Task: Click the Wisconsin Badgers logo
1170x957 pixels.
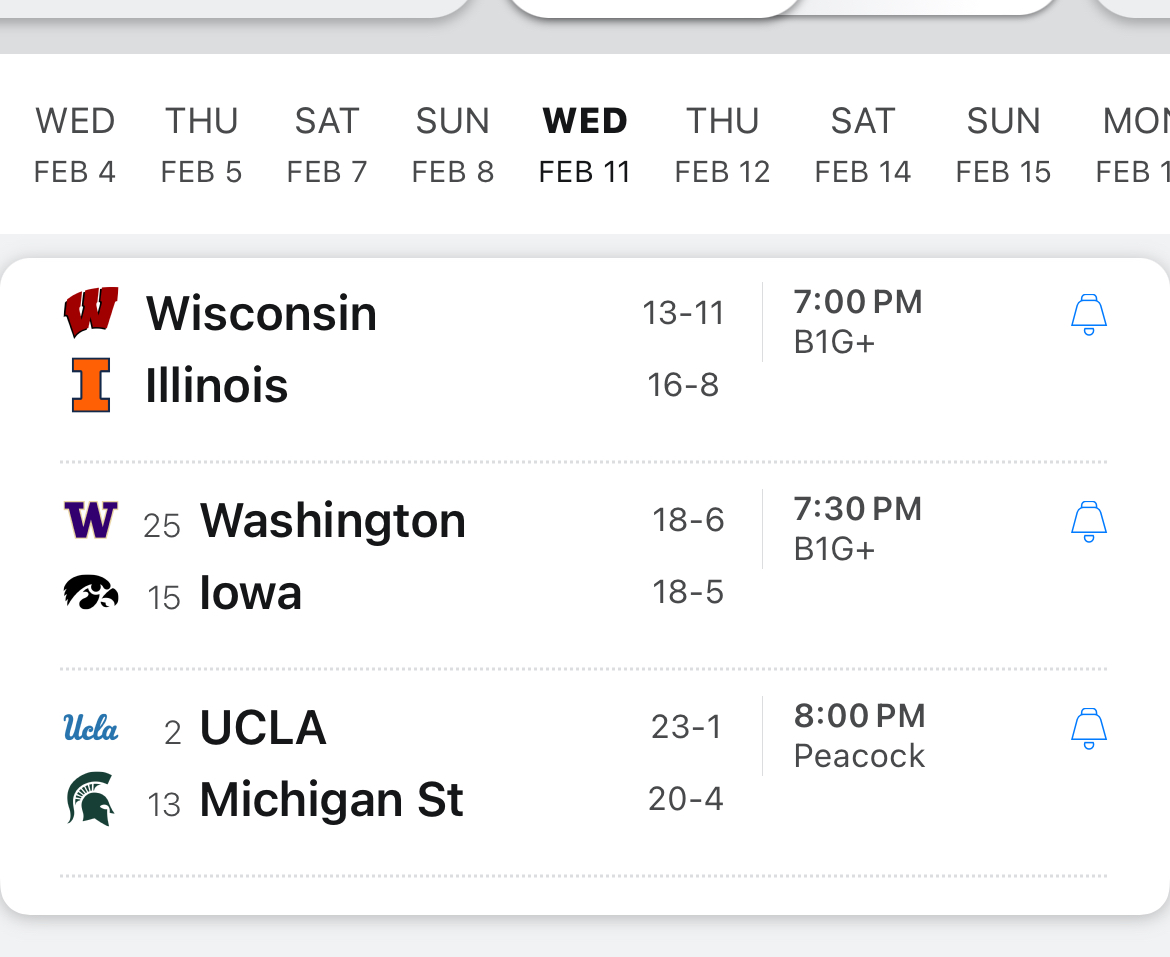Action: click(91, 313)
